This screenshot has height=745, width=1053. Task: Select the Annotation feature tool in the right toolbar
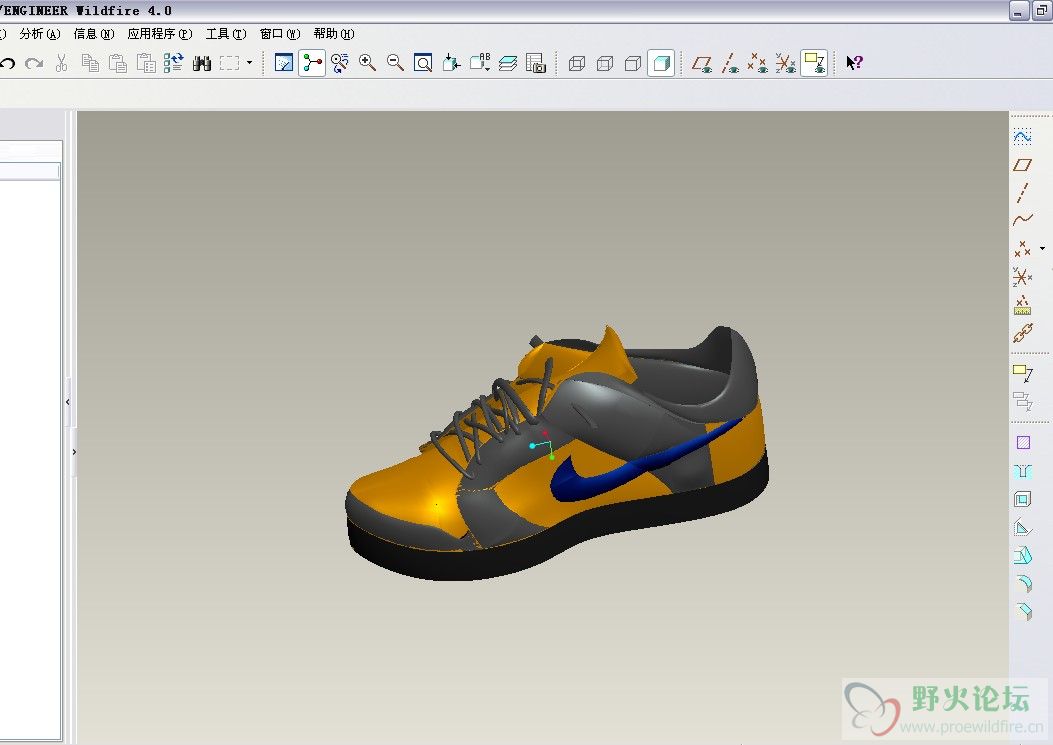[x=1022, y=373]
